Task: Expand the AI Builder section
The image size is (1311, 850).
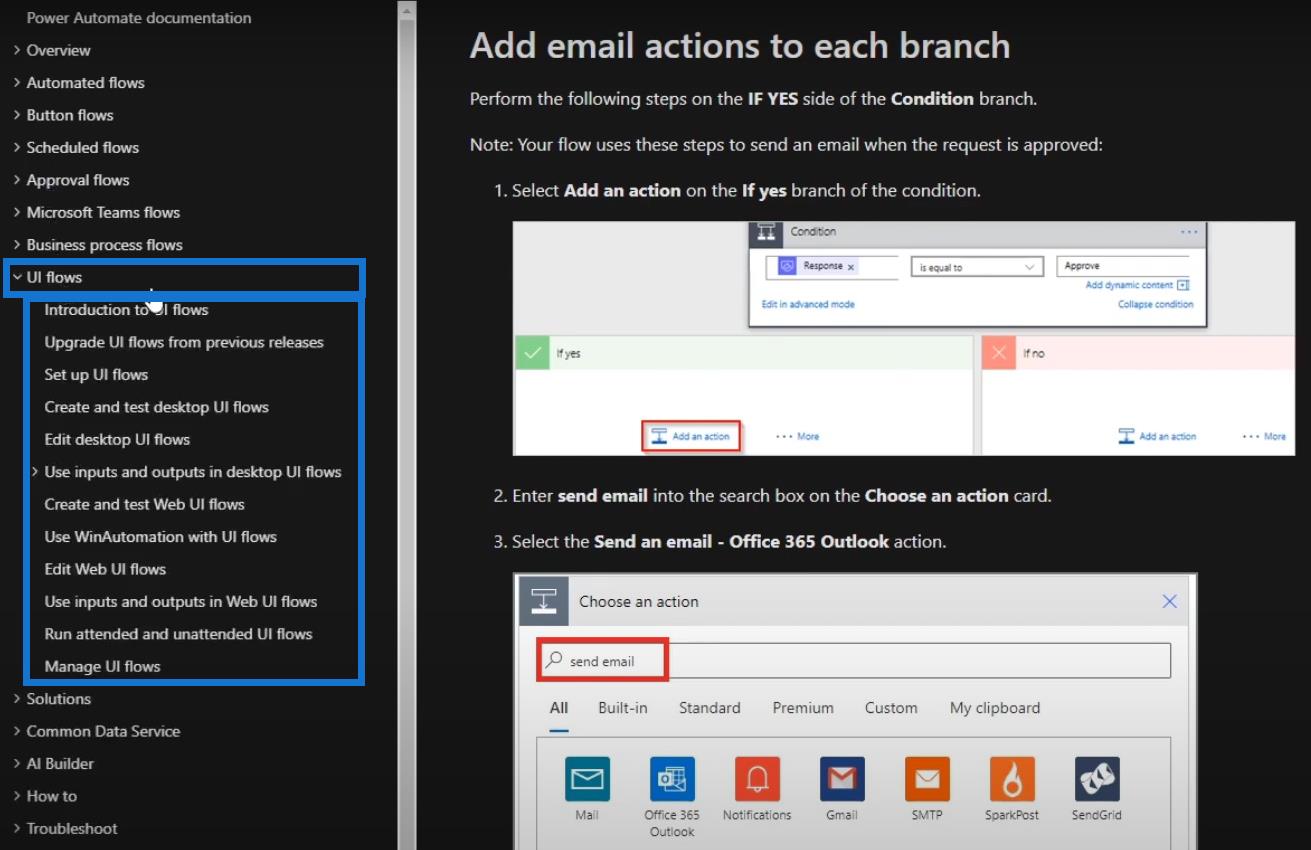Action: point(17,763)
